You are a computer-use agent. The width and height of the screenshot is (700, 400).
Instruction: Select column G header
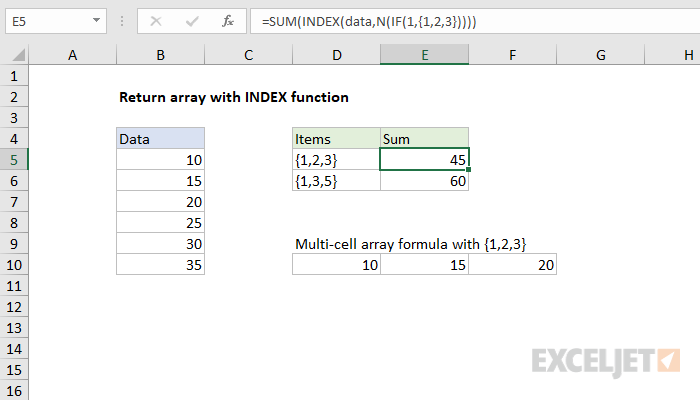(x=600, y=54)
